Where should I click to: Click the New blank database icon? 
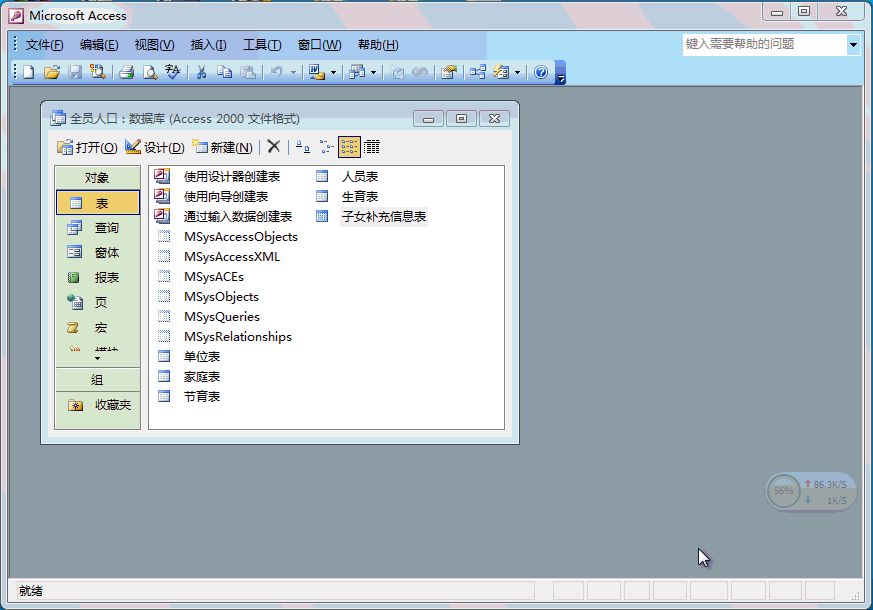click(x=28, y=72)
